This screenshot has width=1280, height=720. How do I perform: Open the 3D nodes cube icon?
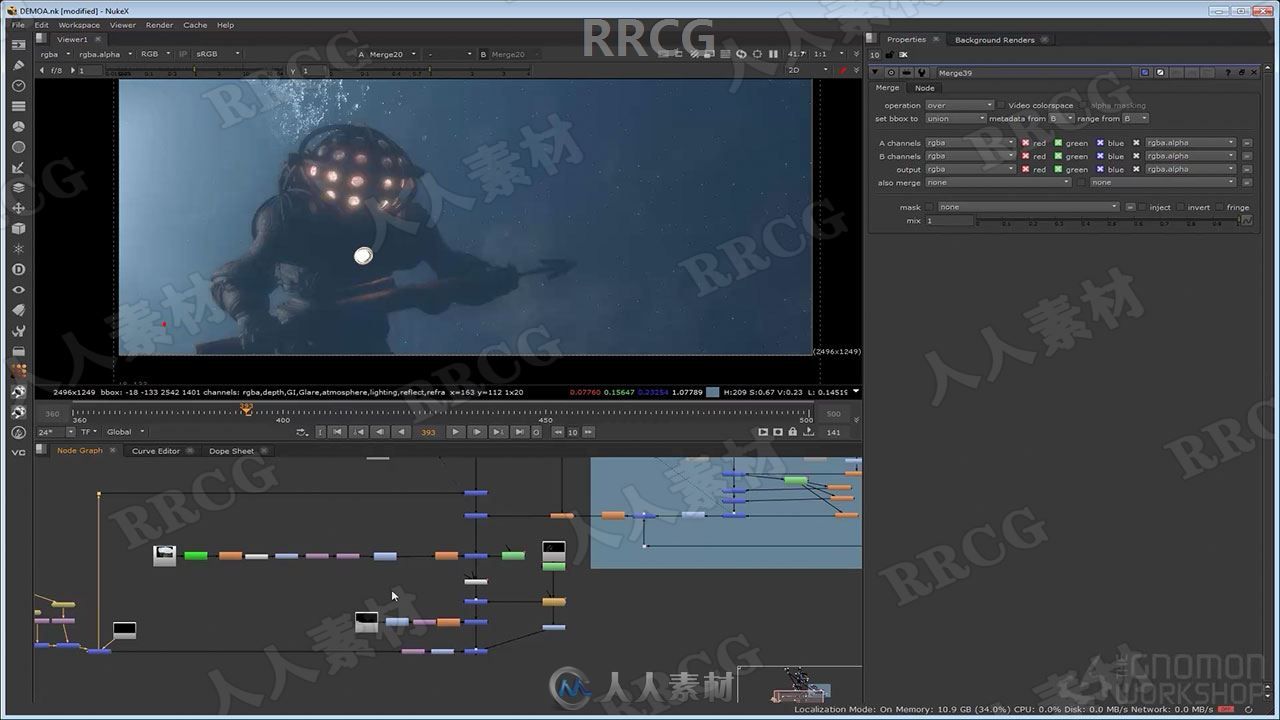(x=18, y=229)
